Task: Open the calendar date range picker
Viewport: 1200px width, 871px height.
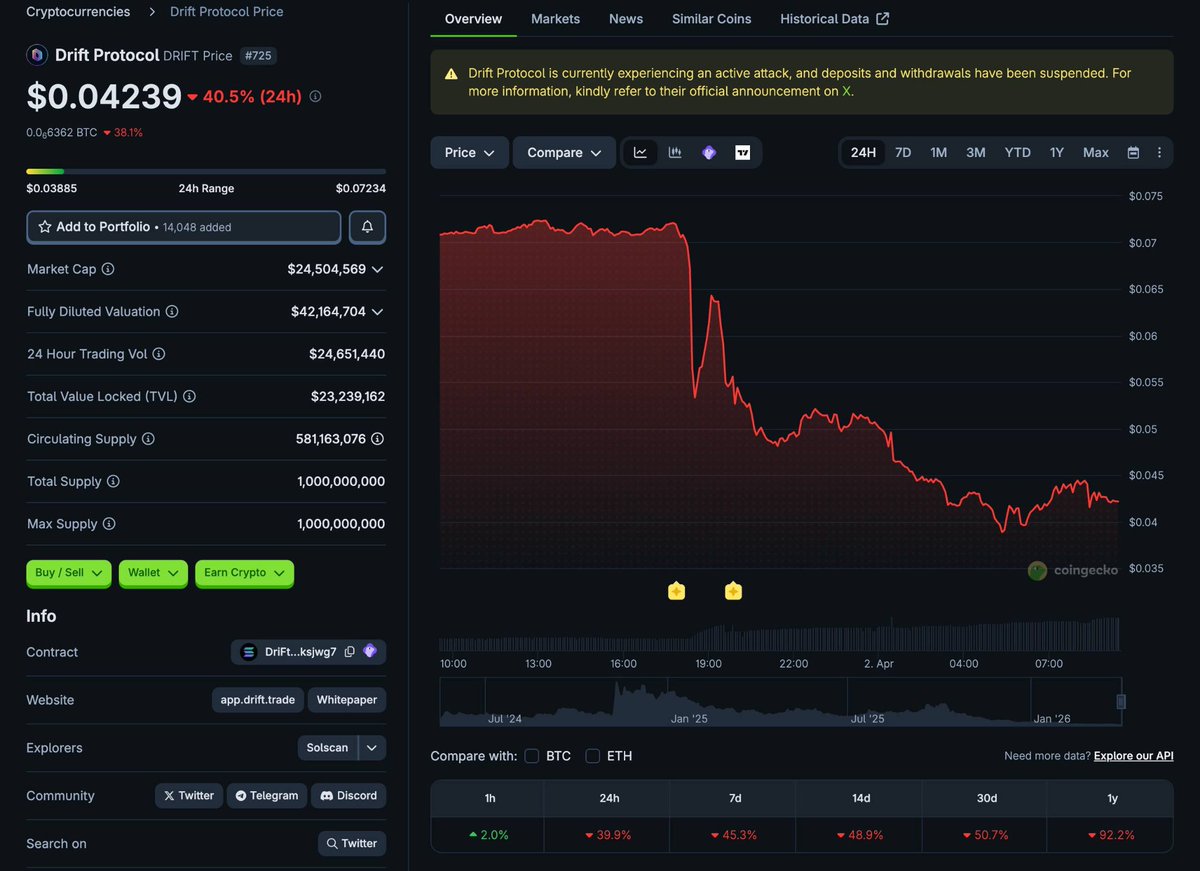Action: click(1133, 153)
